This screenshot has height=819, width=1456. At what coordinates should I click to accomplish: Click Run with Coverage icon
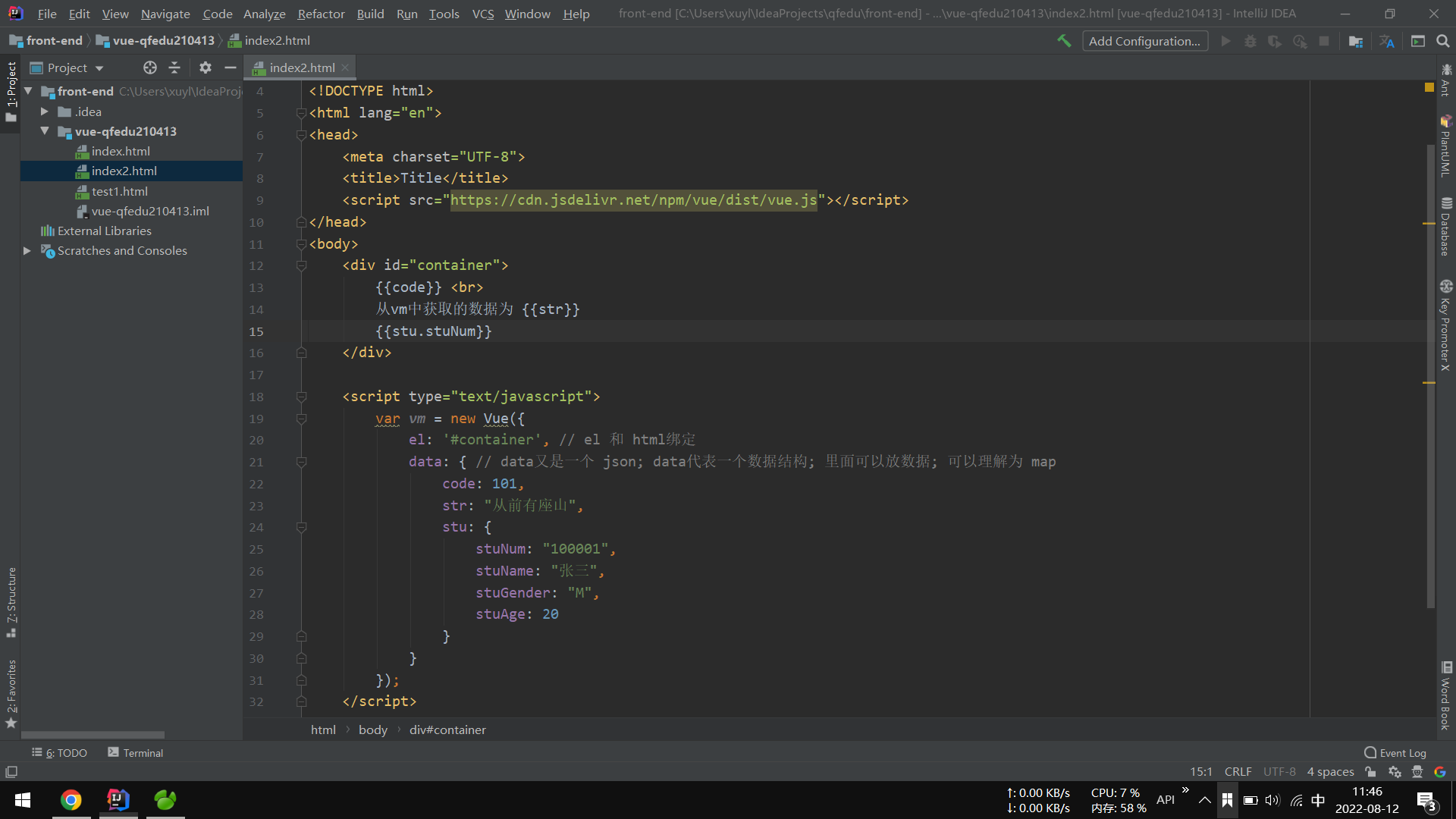(1275, 41)
